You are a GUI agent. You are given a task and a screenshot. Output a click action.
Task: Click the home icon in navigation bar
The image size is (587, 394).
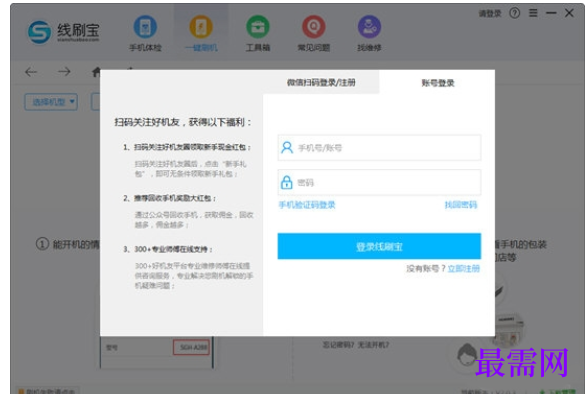tap(96, 72)
